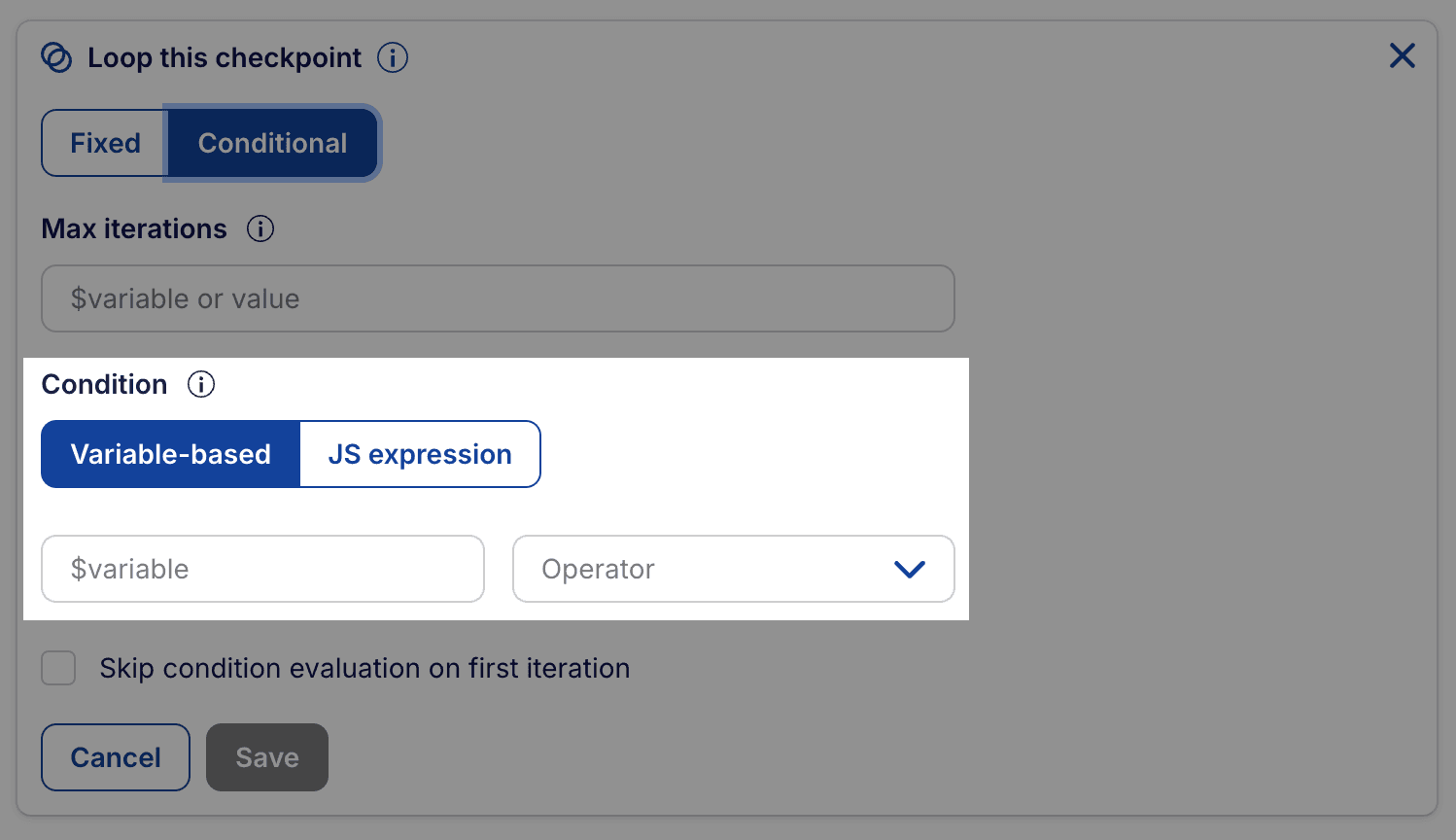Open the info tooltip beside Loop this checkpoint
Viewport: 1456px width, 840px height.
tap(393, 57)
